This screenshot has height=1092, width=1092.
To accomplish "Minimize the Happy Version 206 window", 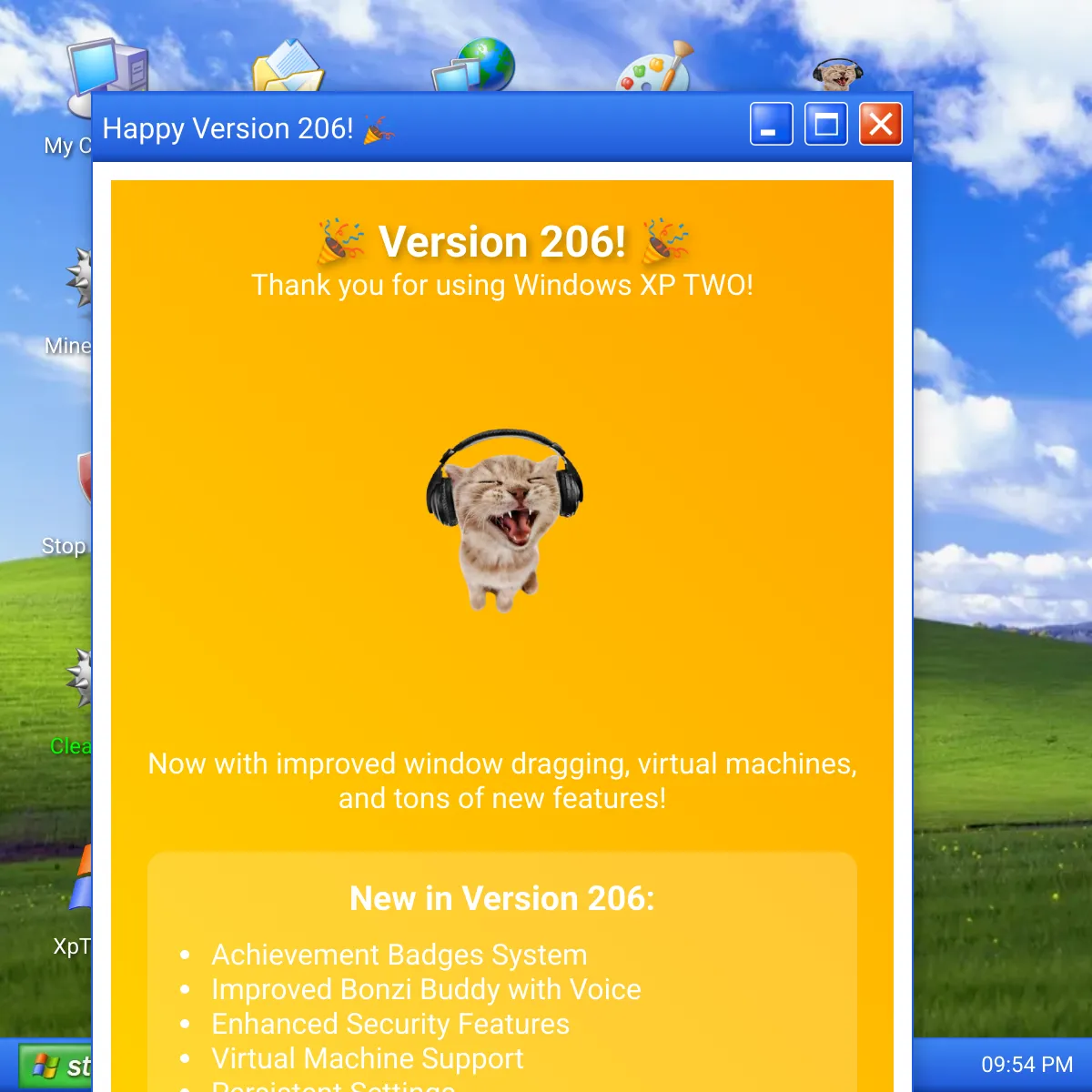I will (772, 124).
